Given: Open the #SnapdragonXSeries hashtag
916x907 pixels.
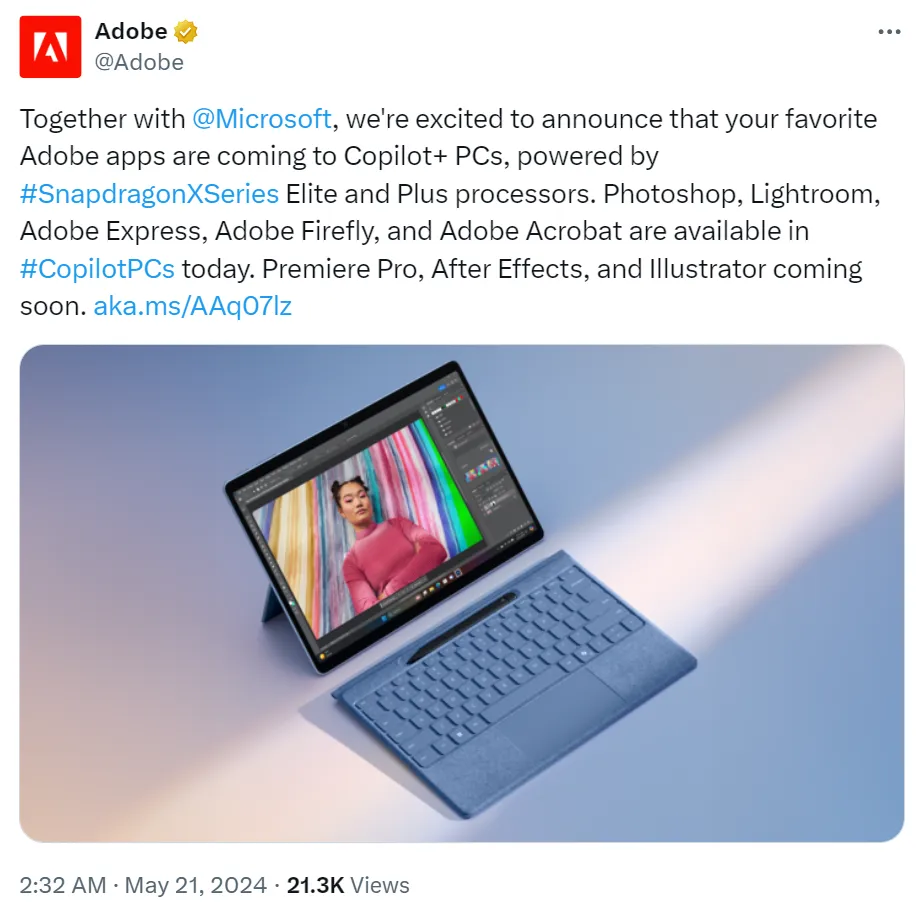Looking at the screenshot, I should pos(150,194).
